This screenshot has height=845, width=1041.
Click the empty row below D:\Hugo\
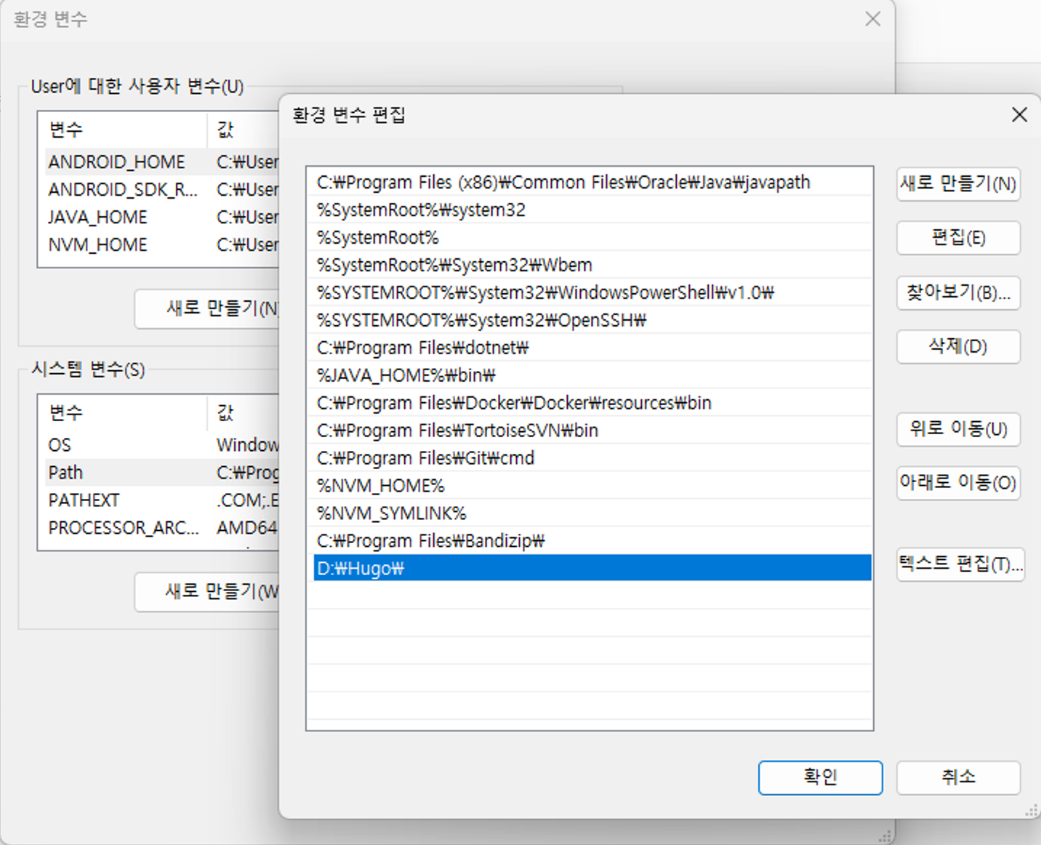pos(588,596)
